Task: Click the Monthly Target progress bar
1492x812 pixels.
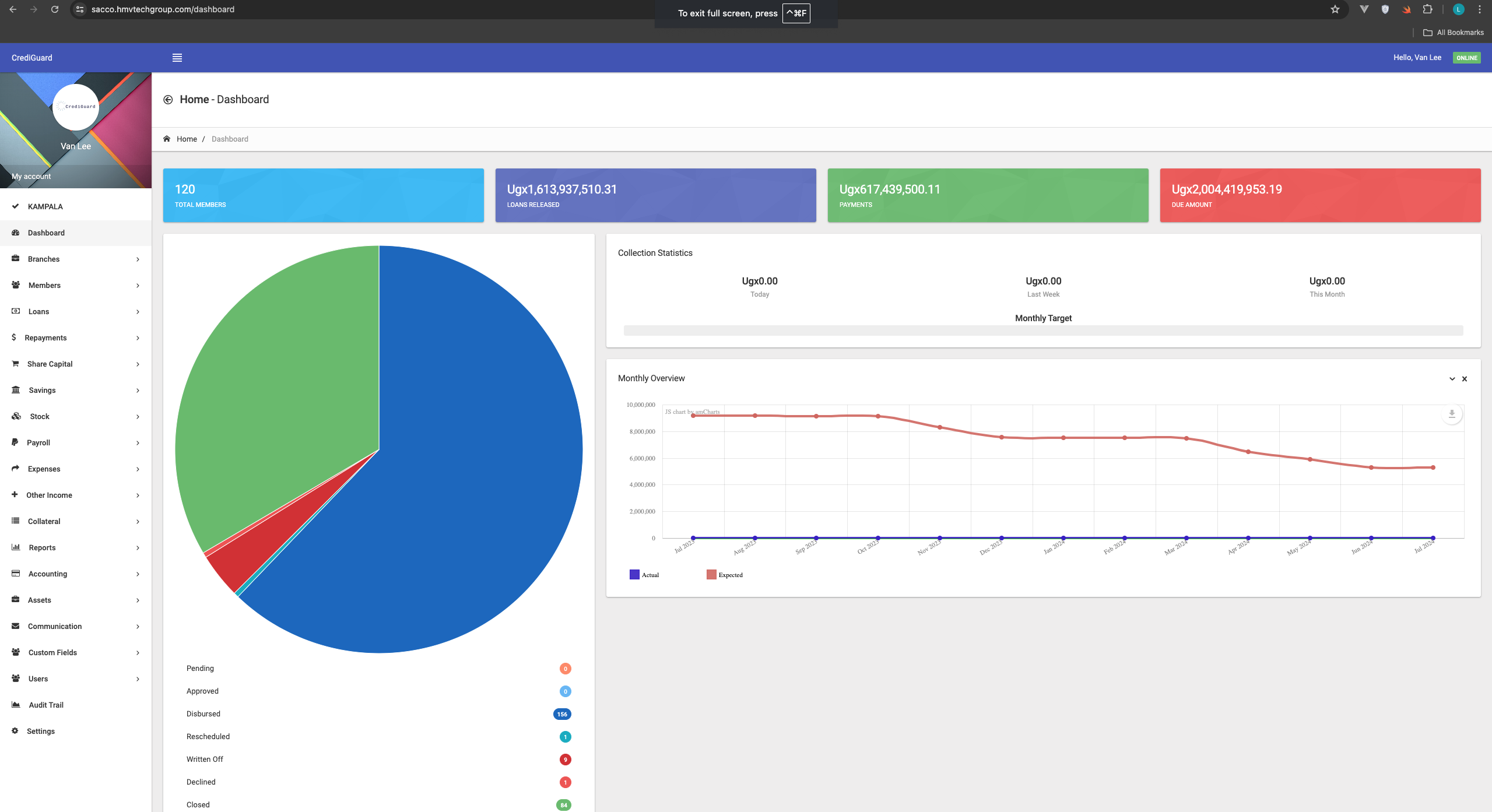Action: [x=1043, y=331]
